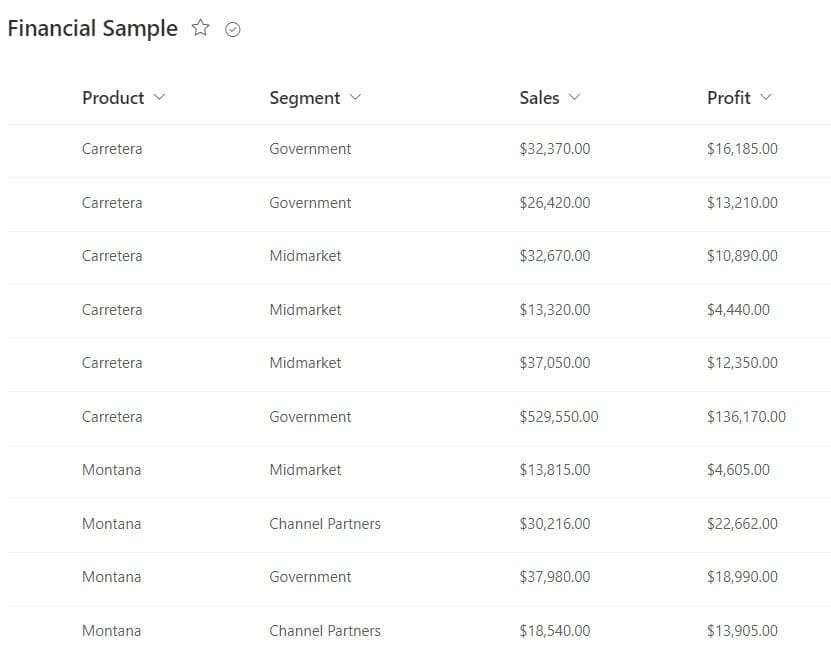The height and width of the screenshot is (657, 831).
Task: Select Carretera in the $32,370.00 sales row
Action: tap(112, 149)
